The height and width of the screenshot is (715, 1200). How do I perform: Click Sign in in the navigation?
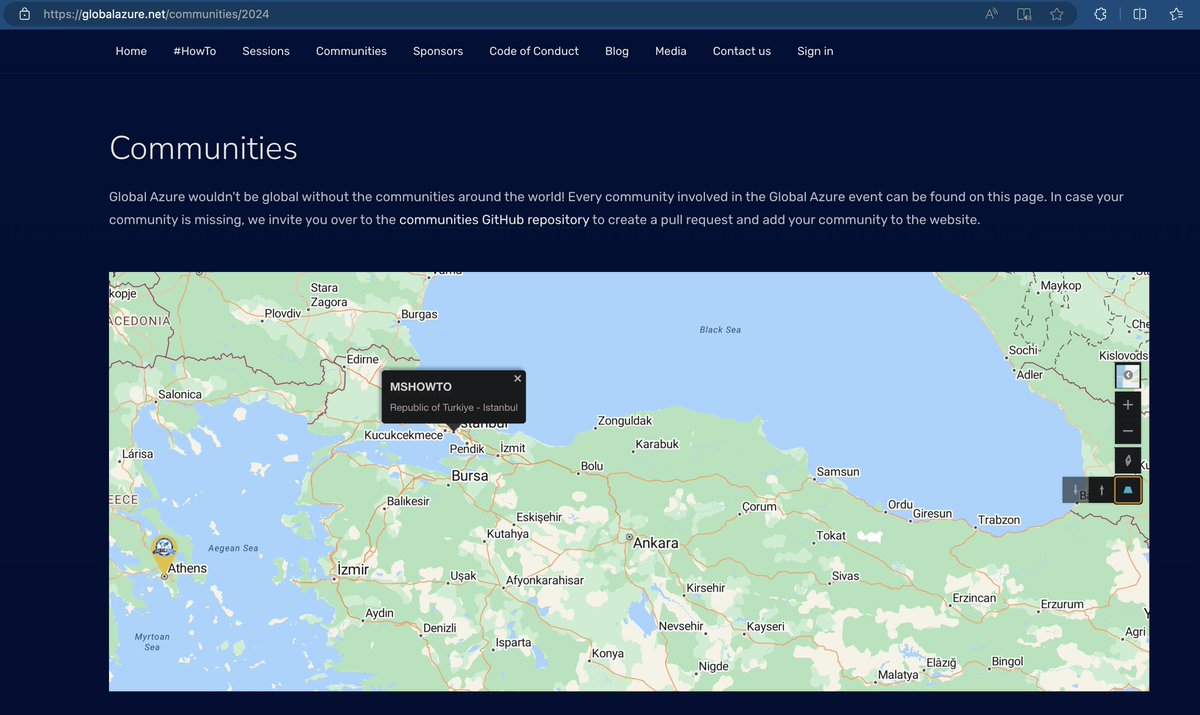click(x=815, y=51)
